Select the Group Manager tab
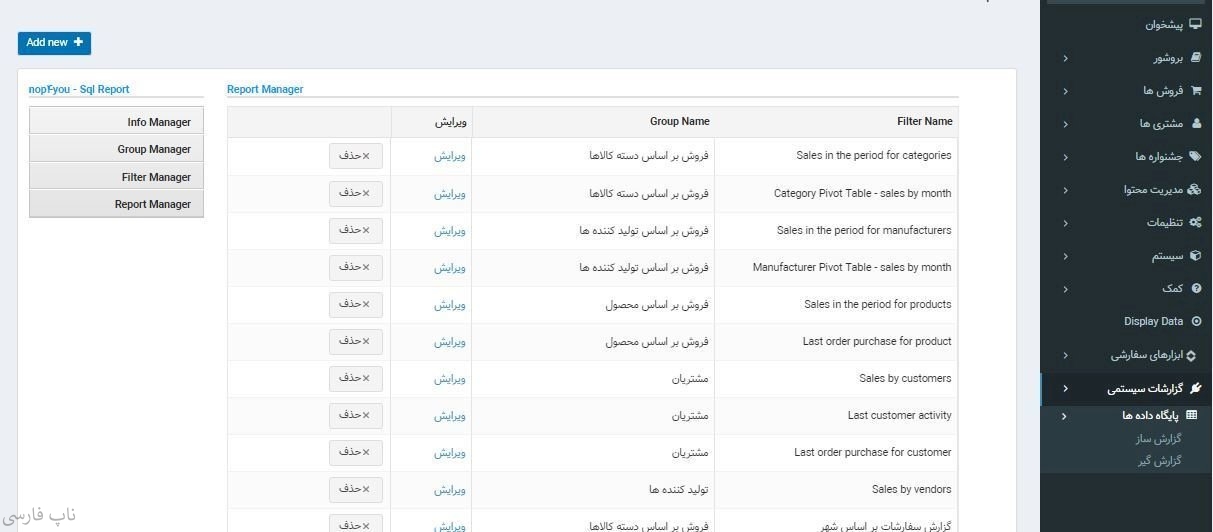The image size is (1213, 532). [x=117, y=149]
